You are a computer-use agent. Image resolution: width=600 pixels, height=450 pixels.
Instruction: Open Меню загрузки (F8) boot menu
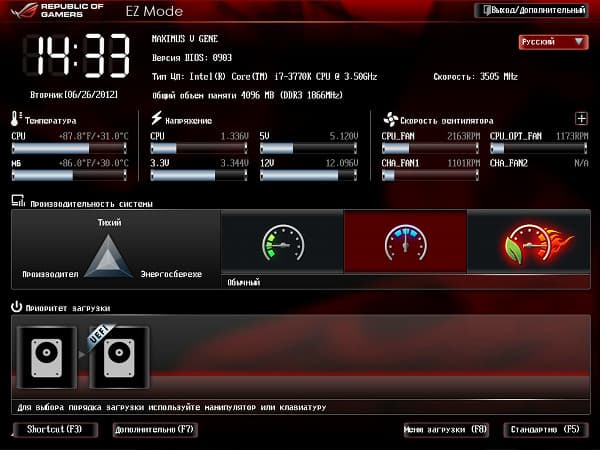pyautogui.click(x=446, y=429)
